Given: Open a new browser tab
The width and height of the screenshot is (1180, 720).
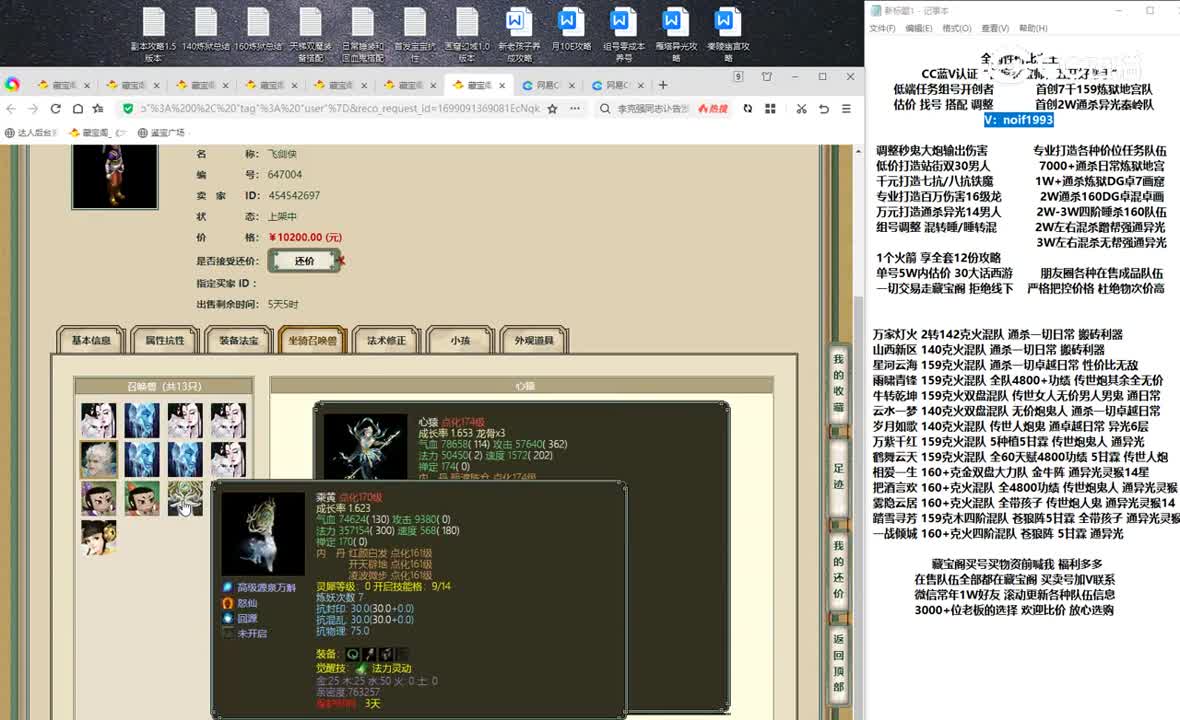Looking at the screenshot, I should point(663,85).
